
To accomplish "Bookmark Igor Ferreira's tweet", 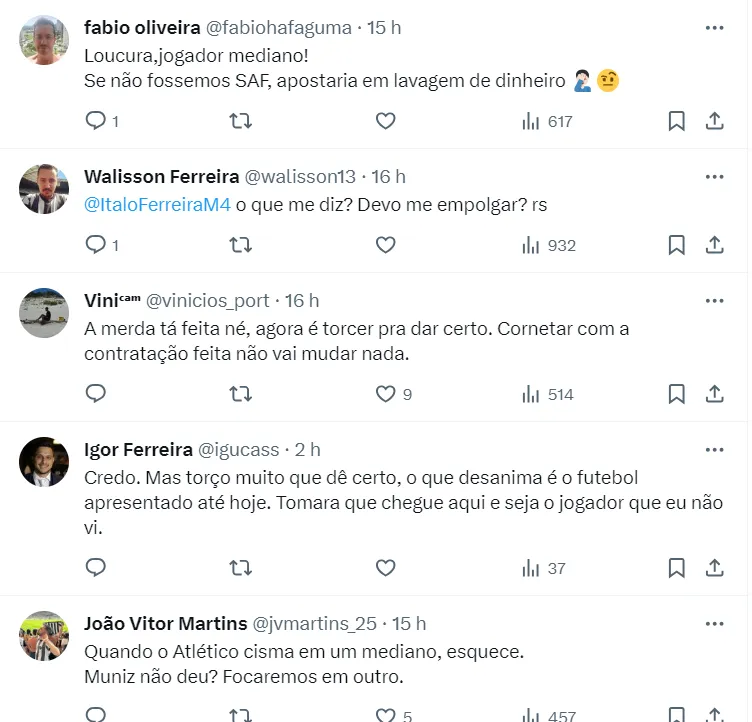I will pos(676,568).
